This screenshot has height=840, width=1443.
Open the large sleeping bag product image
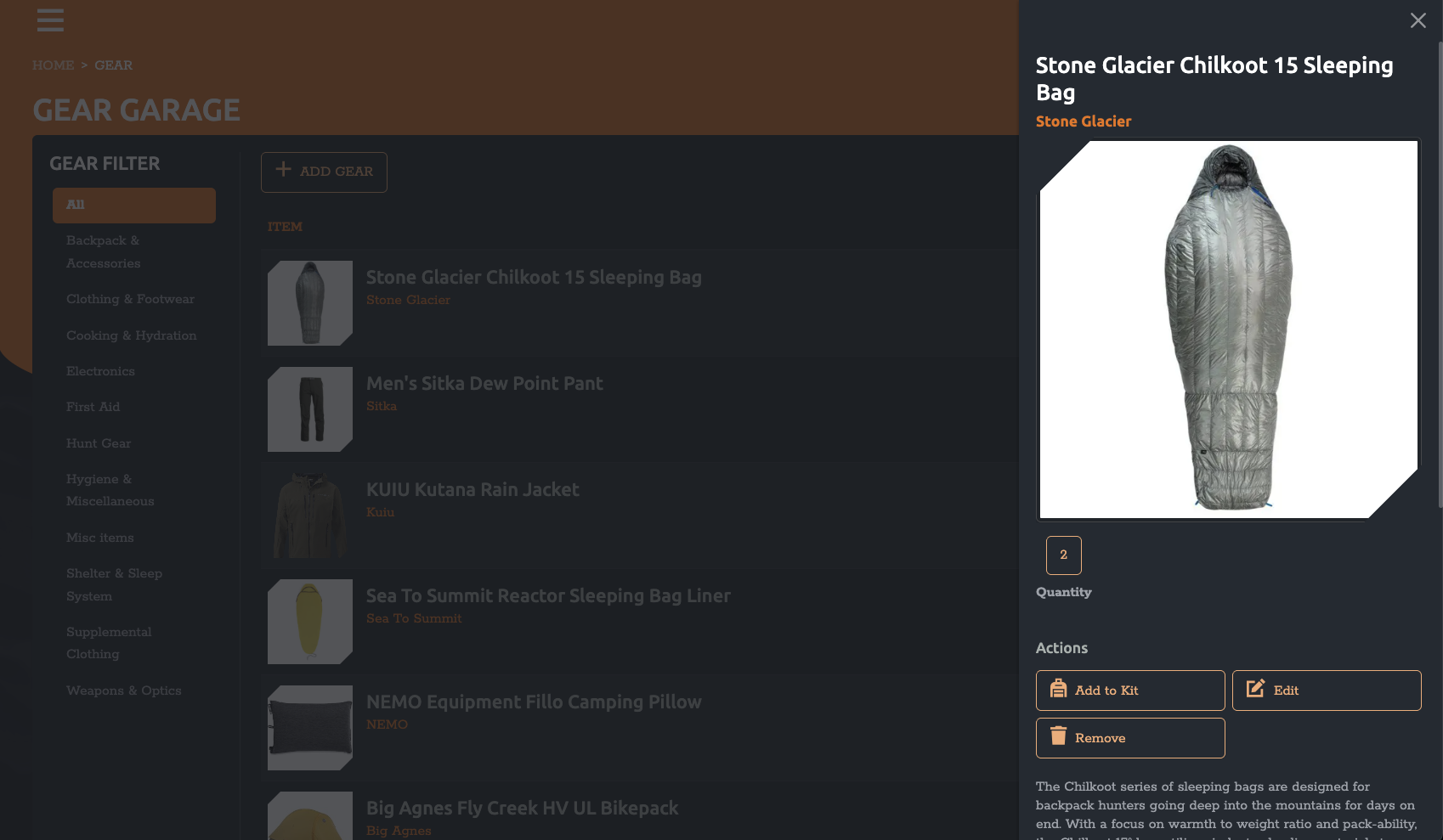(x=1229, y=330)
